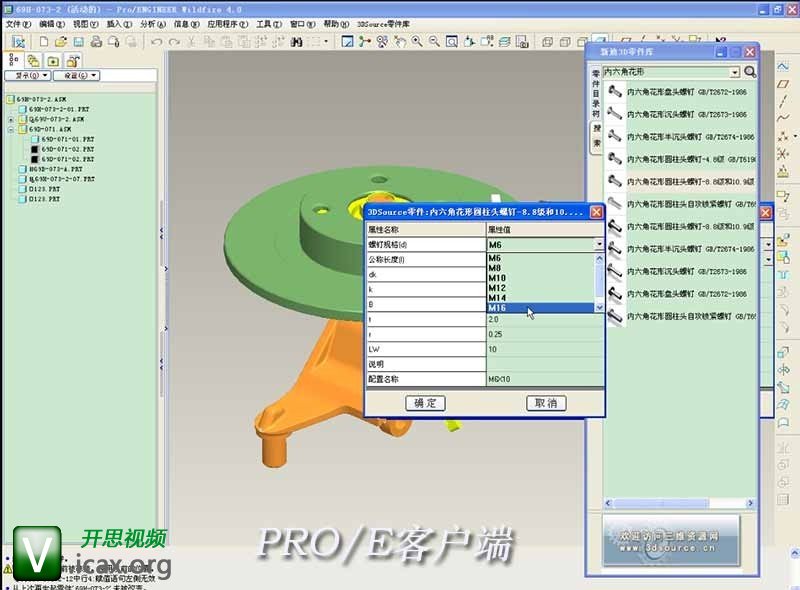
Task: Click the library scroll right arrow
Action: click(750, 503)
